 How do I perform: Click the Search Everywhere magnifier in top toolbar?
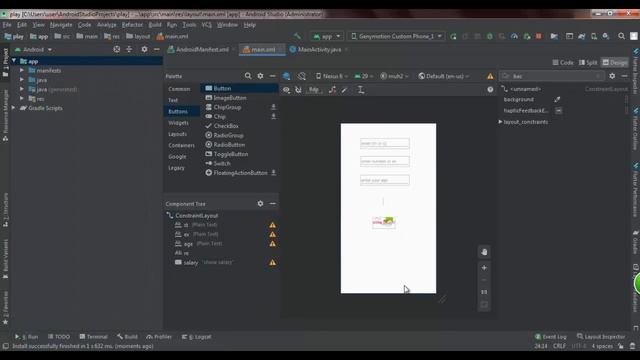click(621, 36)
